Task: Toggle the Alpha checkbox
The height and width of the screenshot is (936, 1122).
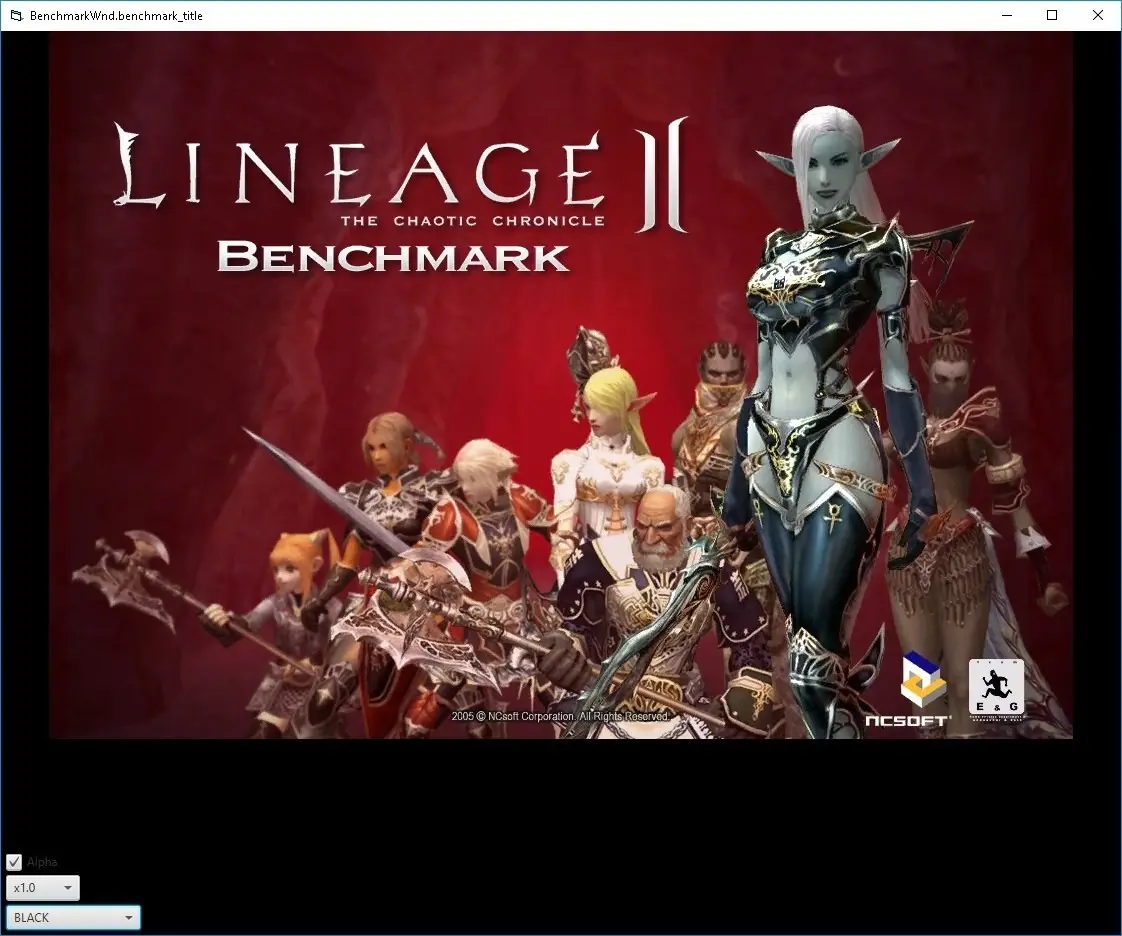Action: [14, 862]
